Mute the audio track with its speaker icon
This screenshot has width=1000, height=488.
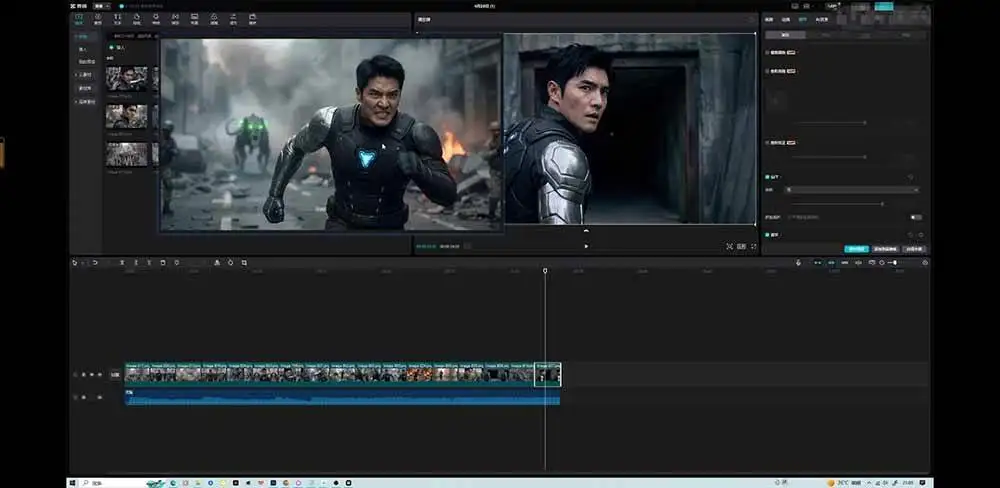coord(99,397)
